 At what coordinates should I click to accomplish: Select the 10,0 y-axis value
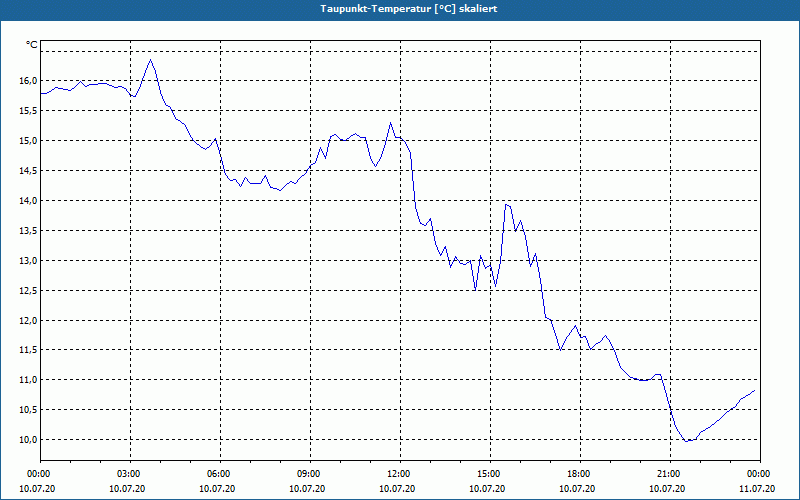[29, 440]
